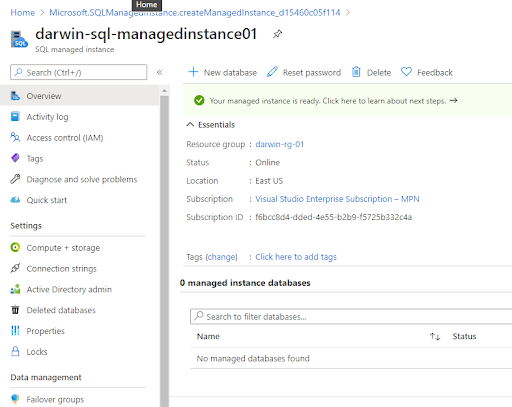Click the Deleted databases trash icon
Image resolution: width=512 pixels, height=407 pixels.
click(x=15, y=310)
